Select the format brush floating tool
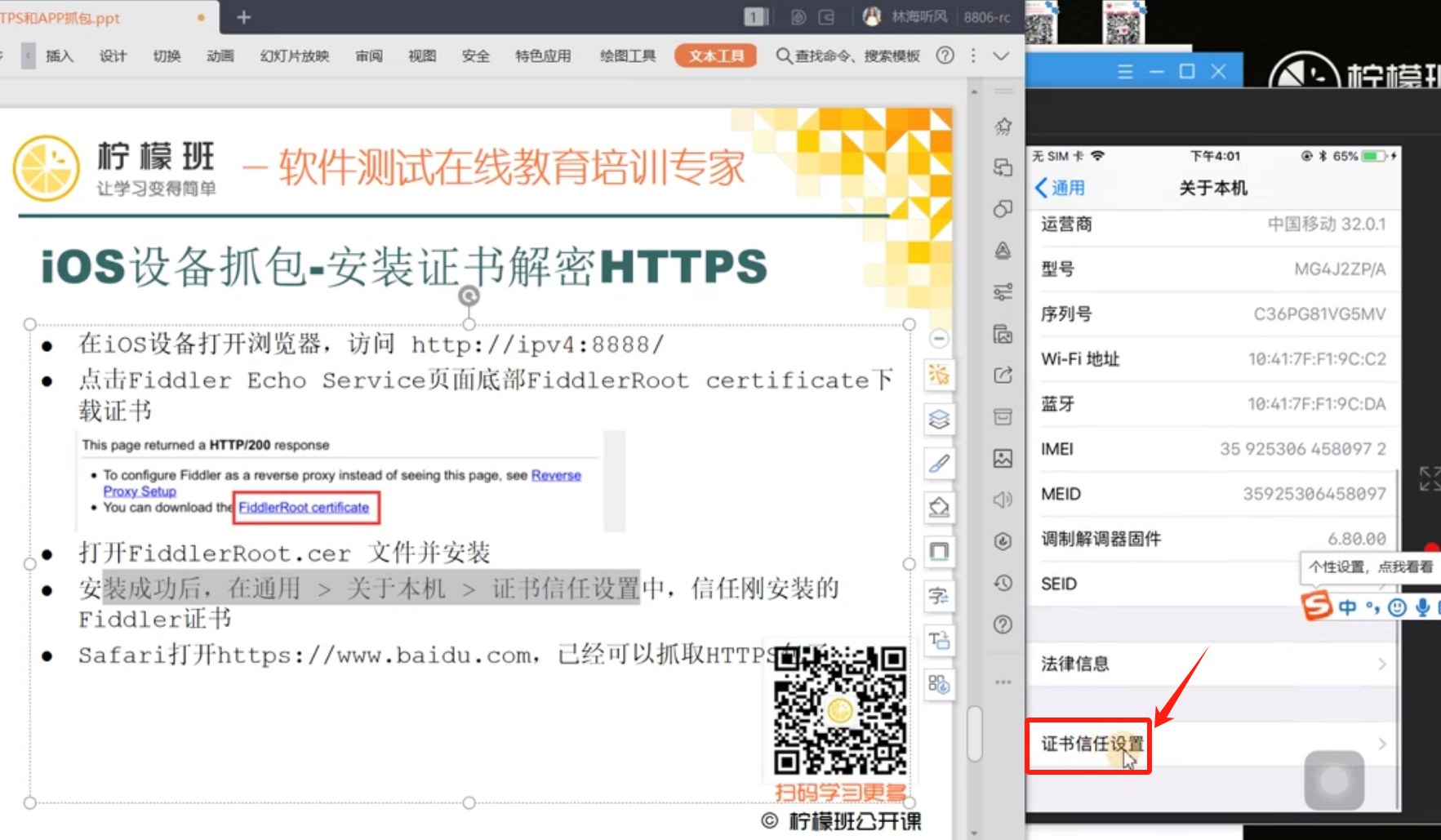1441x840 pixels. [939, 464]
